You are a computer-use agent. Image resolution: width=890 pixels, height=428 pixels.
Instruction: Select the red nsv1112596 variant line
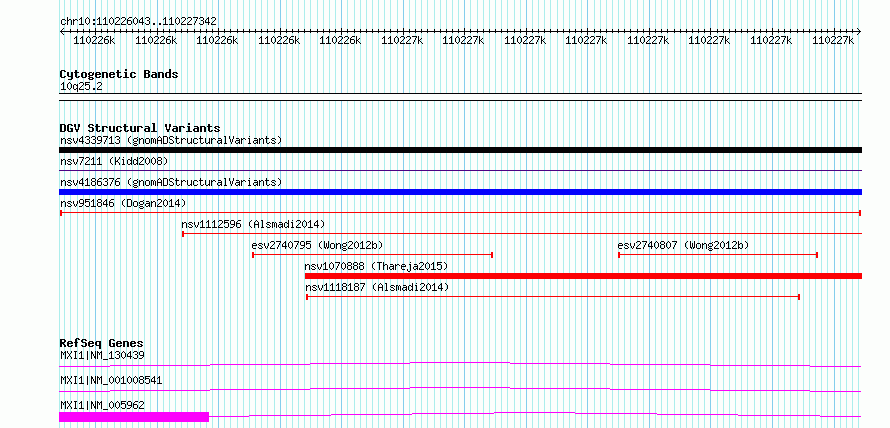[522, 234]
